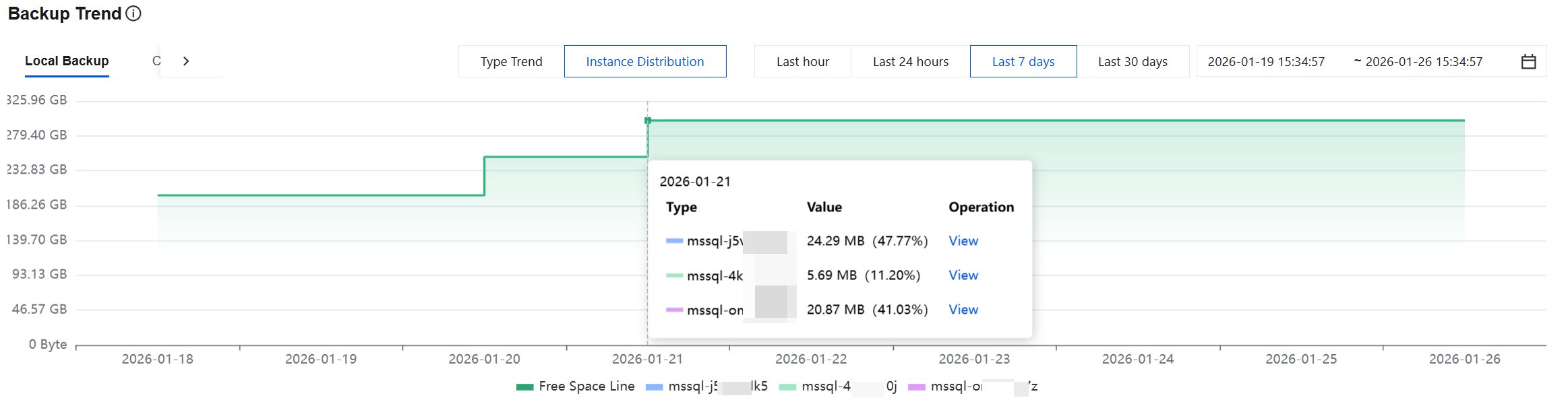Click View for the 5.69 MB instance
The image size is (1568, 402).
click(x=963, y=275)
